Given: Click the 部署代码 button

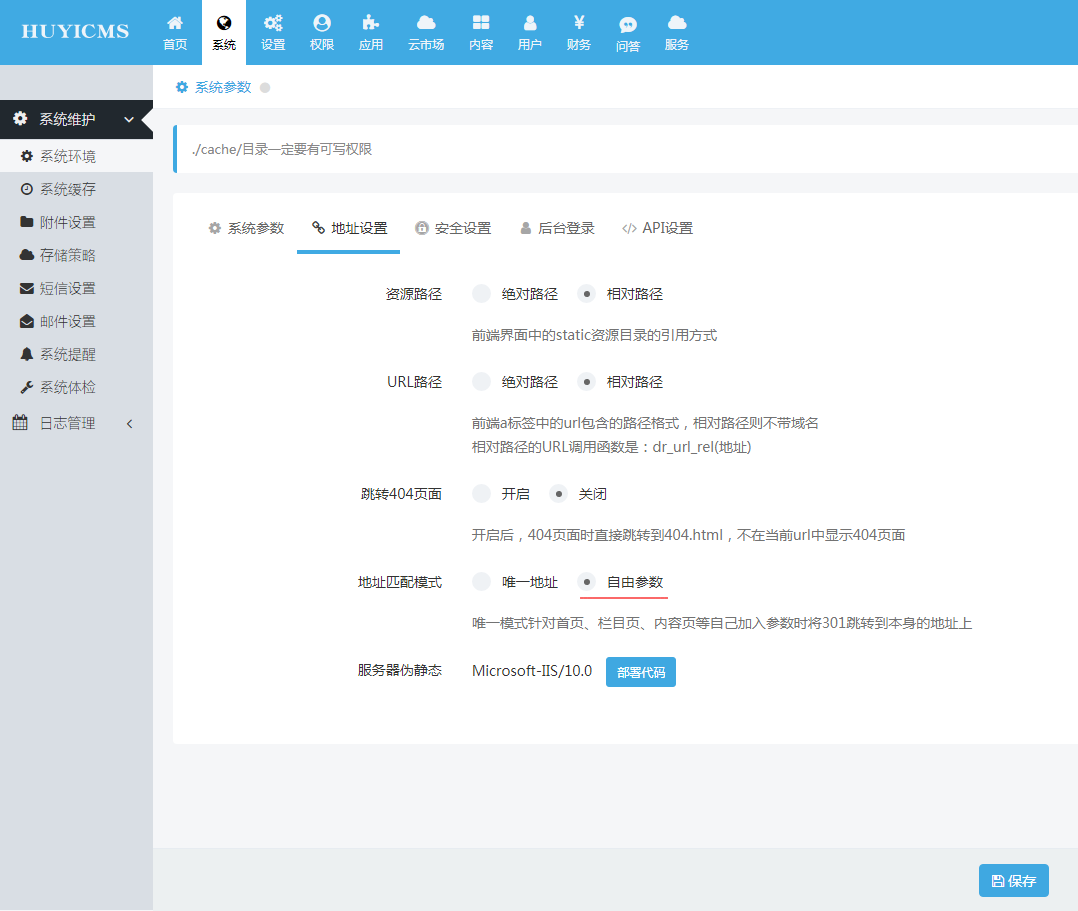Looking at the screenshot, I should tap(641, 672).
